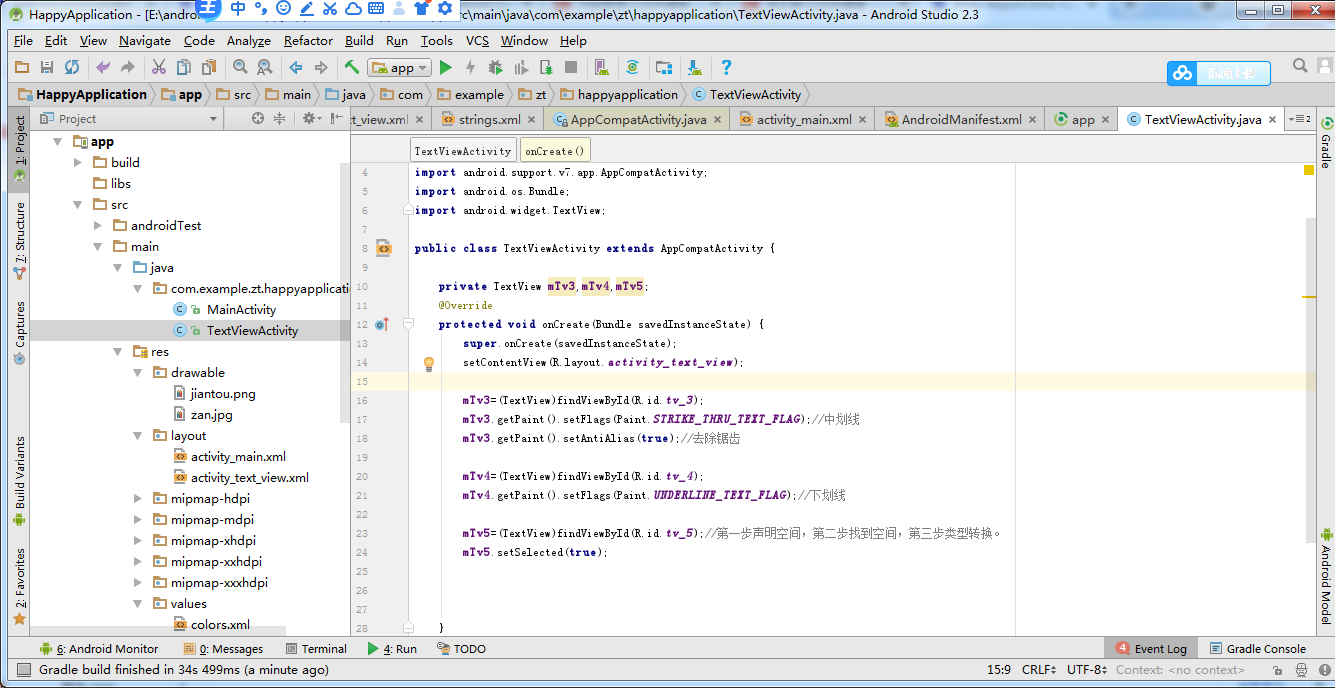Image resolution: width=1335 pixels, height=688 pixels.
Task: Make the project with the green hammer
Action: tap(352, 67)
